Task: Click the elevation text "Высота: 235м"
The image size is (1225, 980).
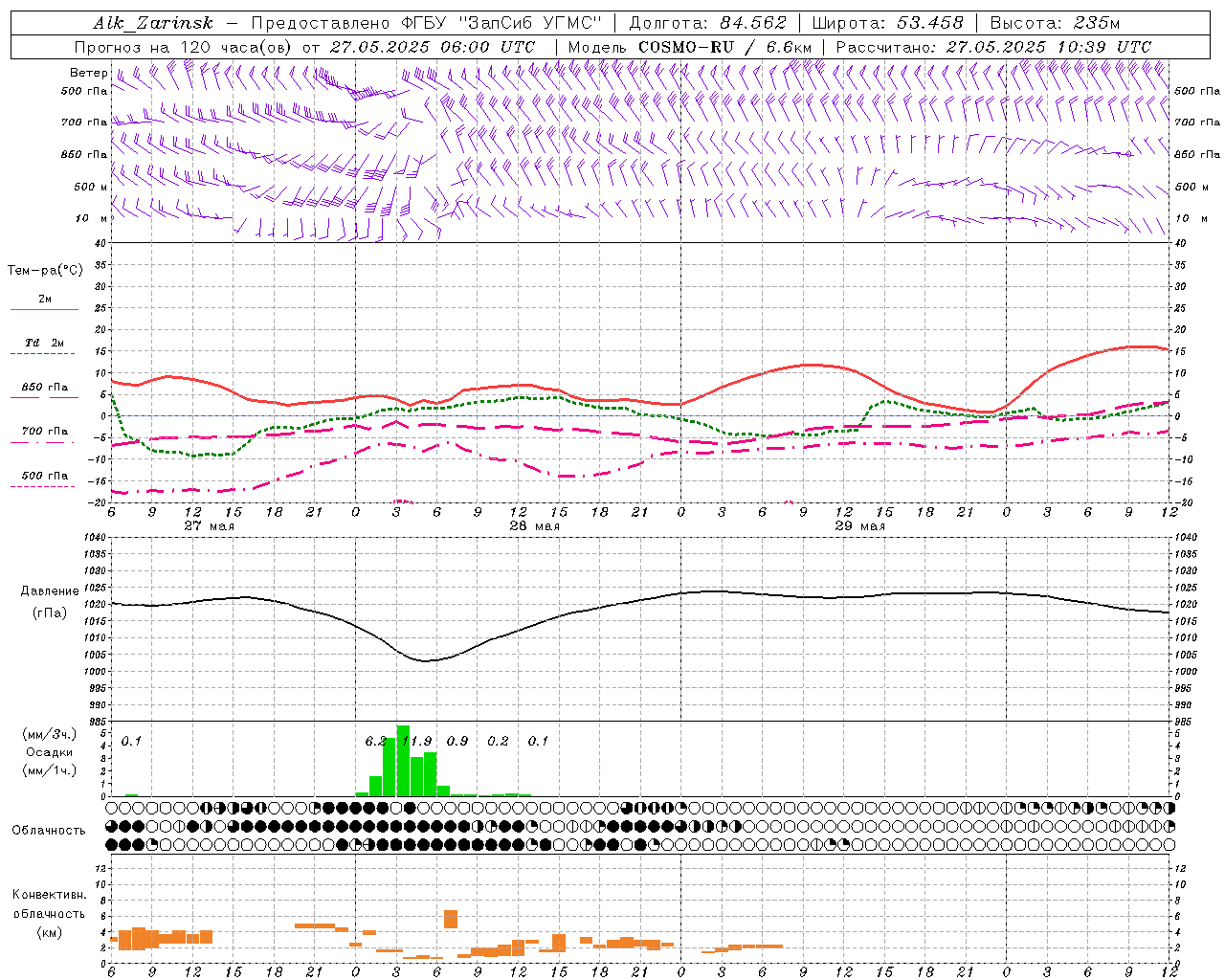Action: tap(1055, 23)
